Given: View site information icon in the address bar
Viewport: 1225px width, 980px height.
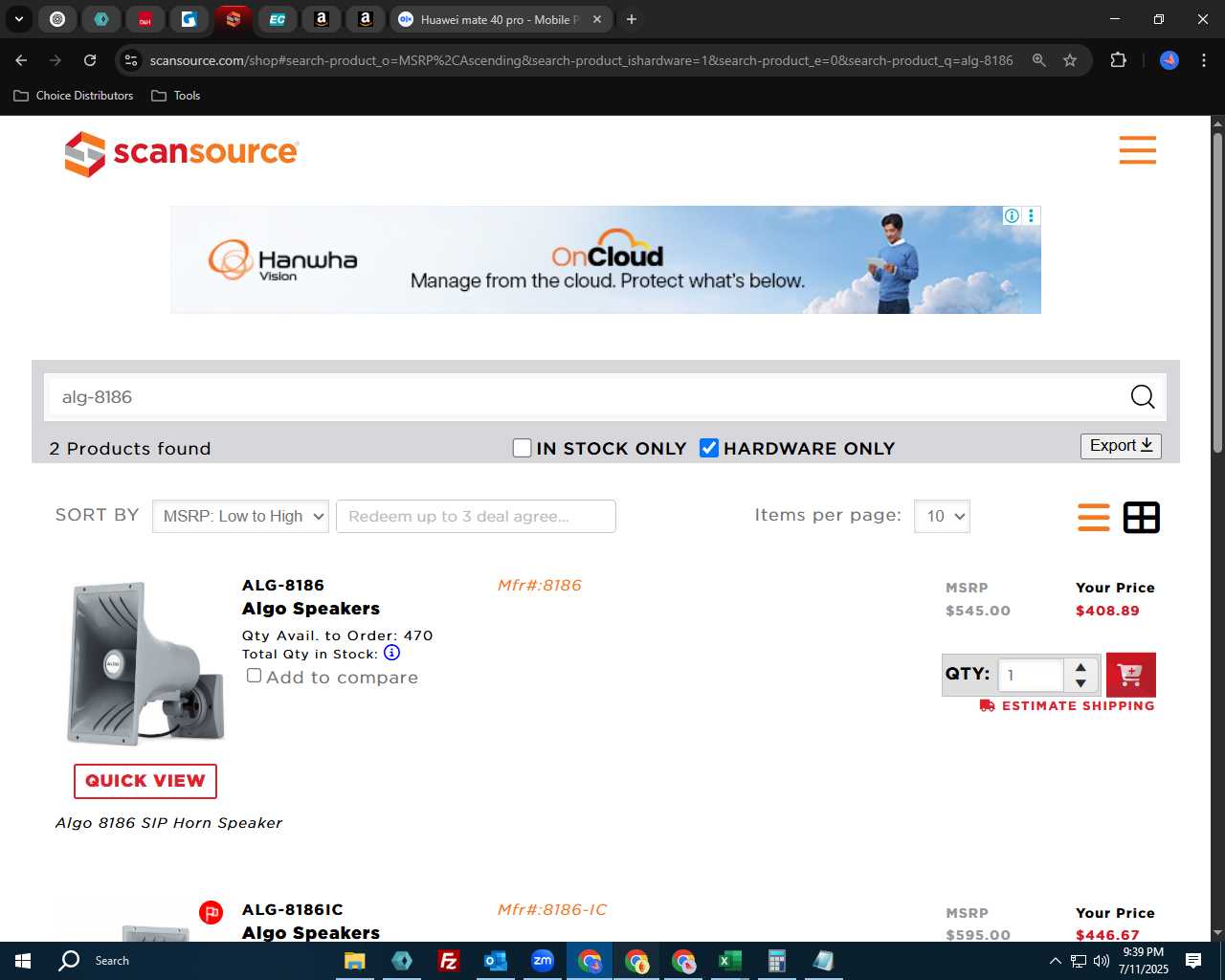Looking at the screenshot, I should pos(131,60).
